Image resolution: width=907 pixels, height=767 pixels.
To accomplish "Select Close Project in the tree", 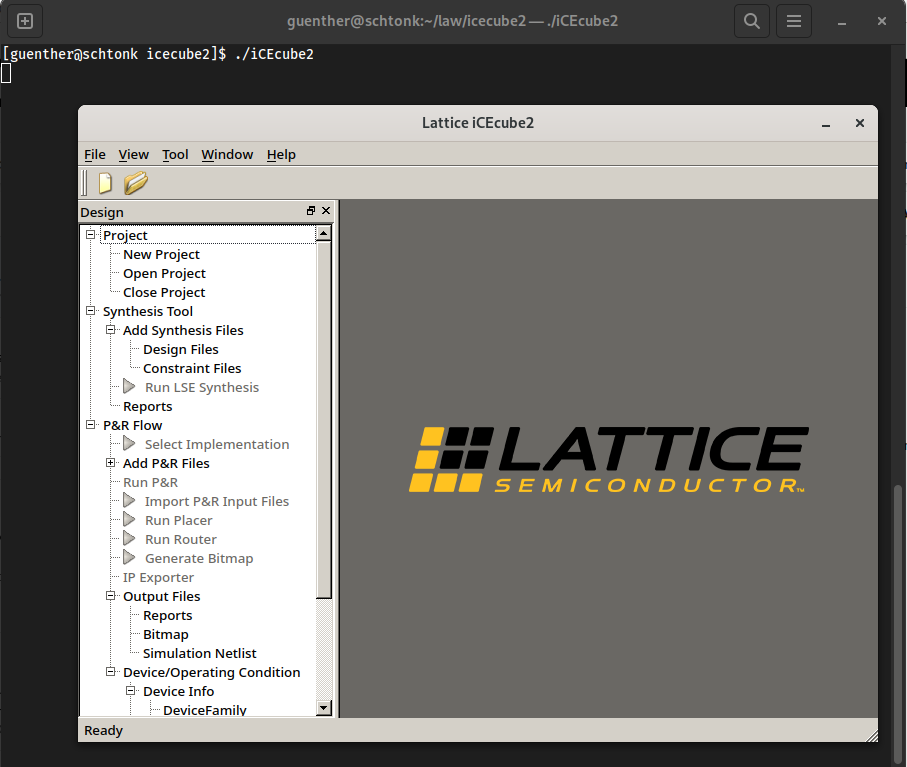I will coord(164,293).
